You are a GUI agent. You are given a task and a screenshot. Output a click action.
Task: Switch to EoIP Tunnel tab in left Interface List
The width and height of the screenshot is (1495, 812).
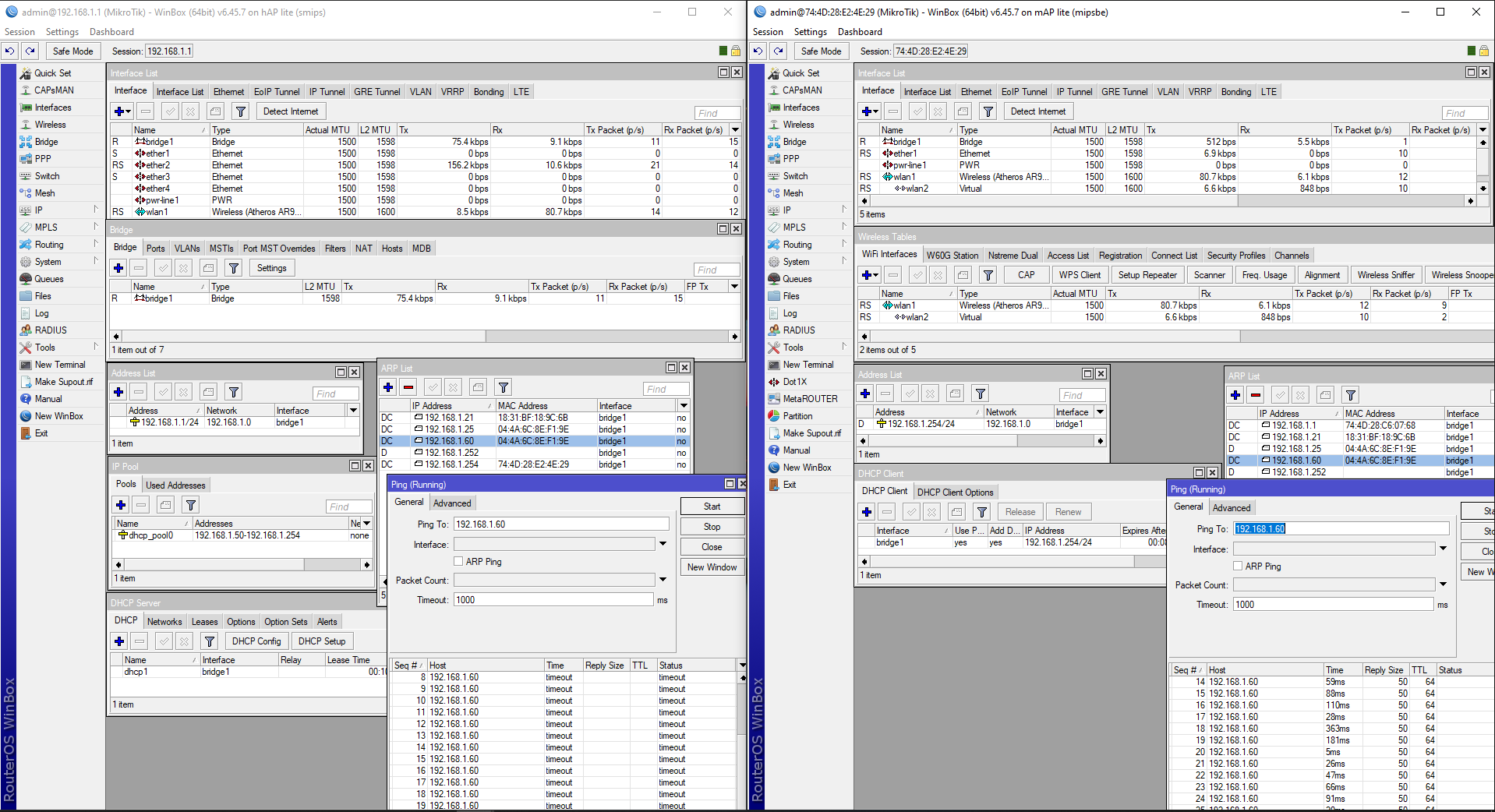pos(277,92)
